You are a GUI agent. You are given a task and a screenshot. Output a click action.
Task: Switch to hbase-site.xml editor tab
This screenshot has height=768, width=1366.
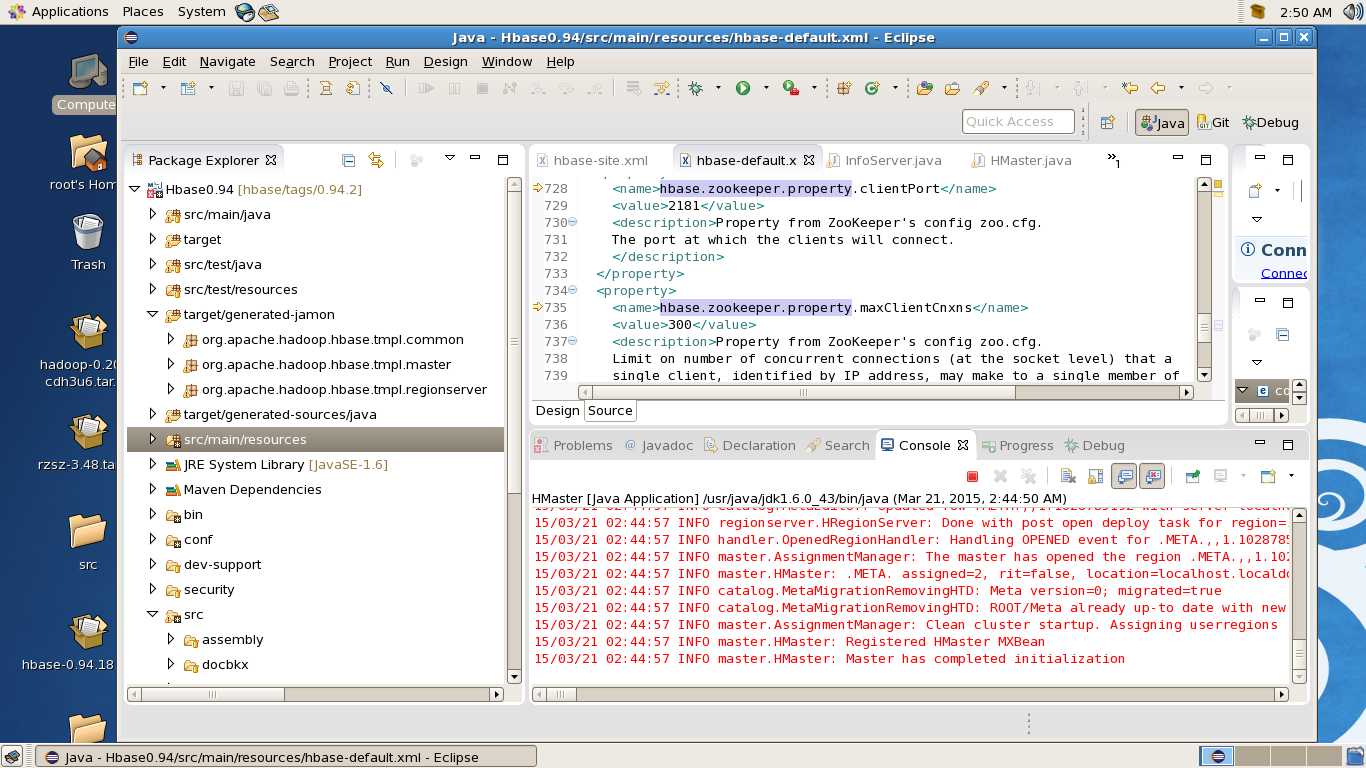point(592,160)
